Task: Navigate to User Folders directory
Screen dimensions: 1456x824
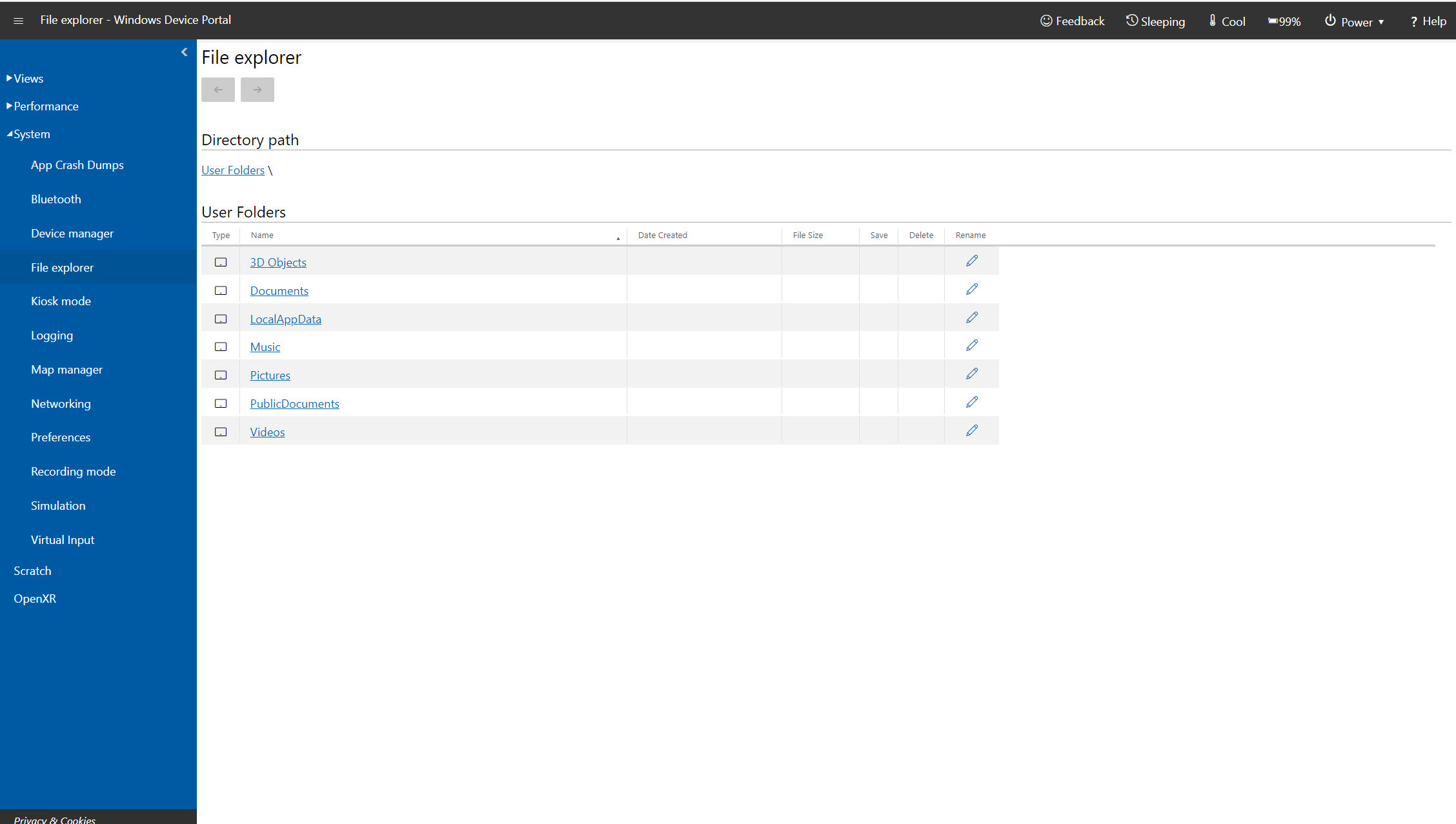Action: coord(233,169)
